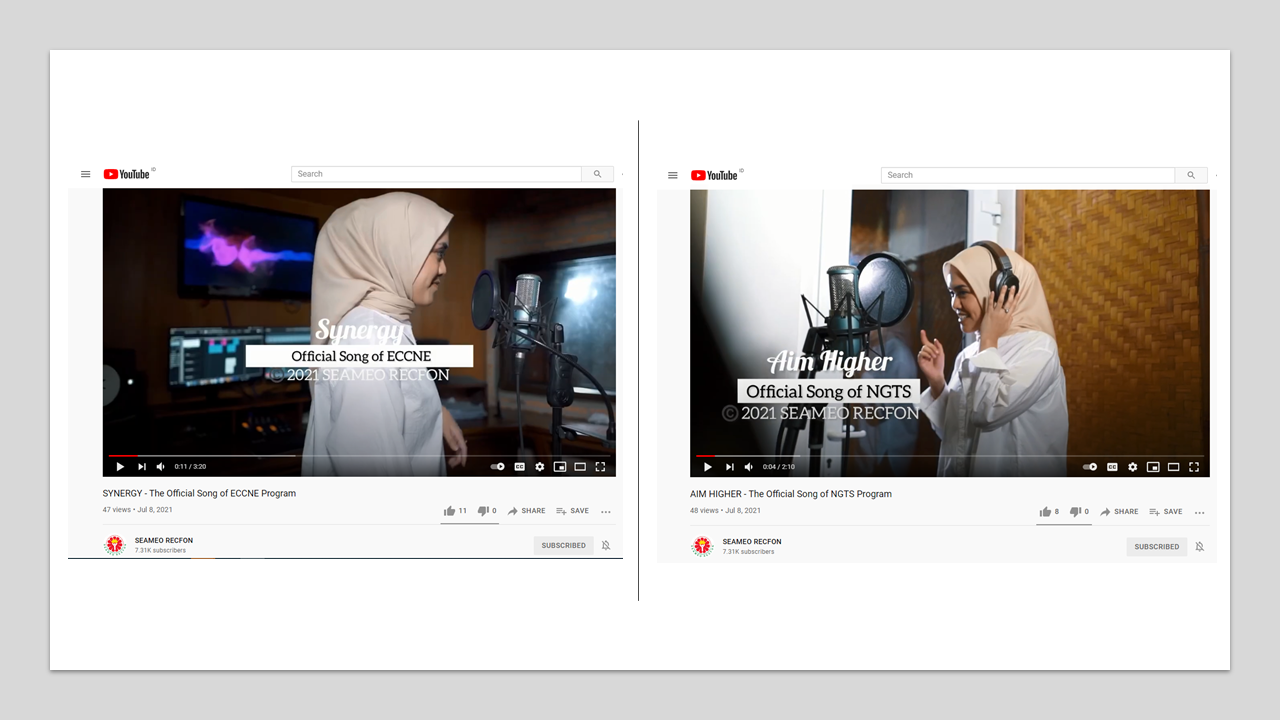This screenshot has width=1280, height=720.
Task: Open hamburger menu in left YouTube window
Action: (86, 174)
